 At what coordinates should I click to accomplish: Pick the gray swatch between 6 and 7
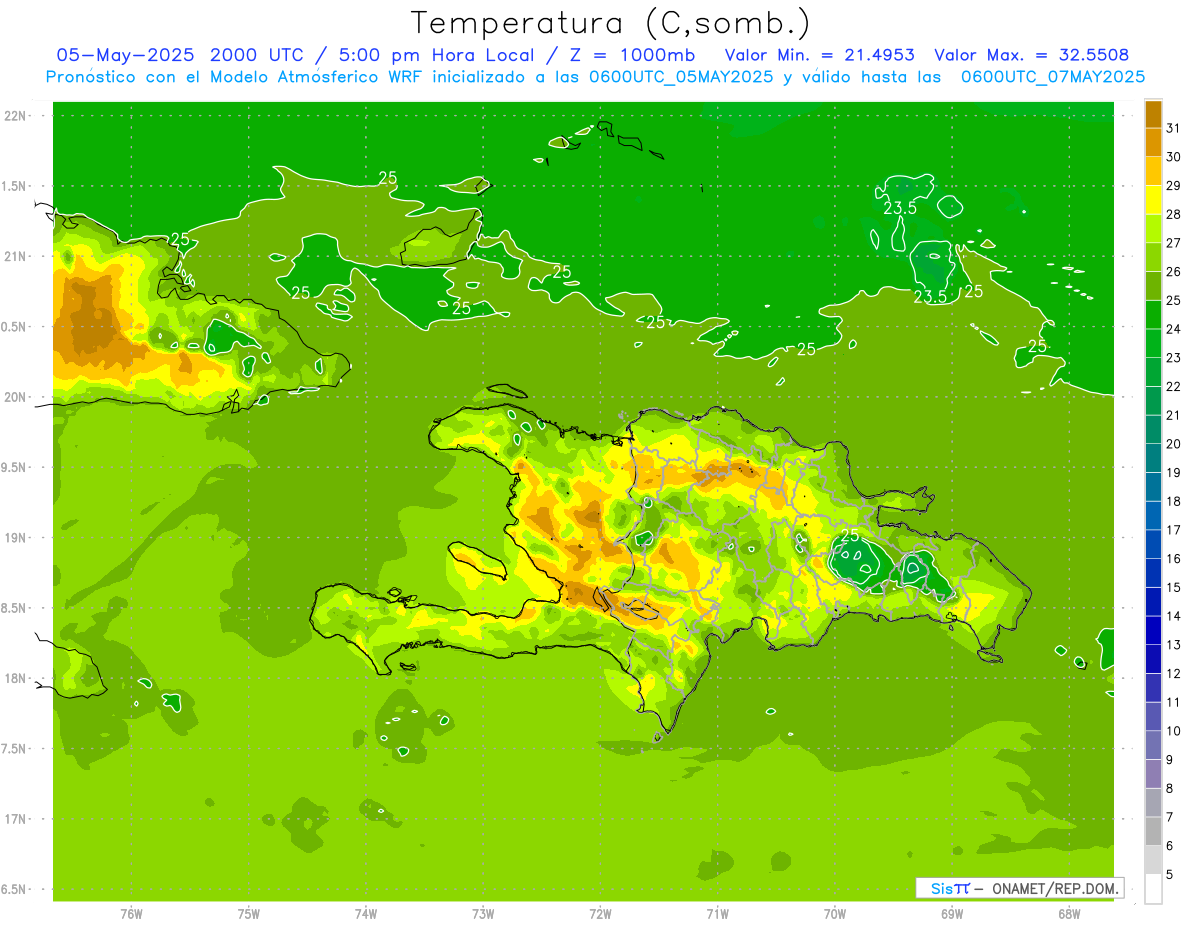click(1153, 831)
